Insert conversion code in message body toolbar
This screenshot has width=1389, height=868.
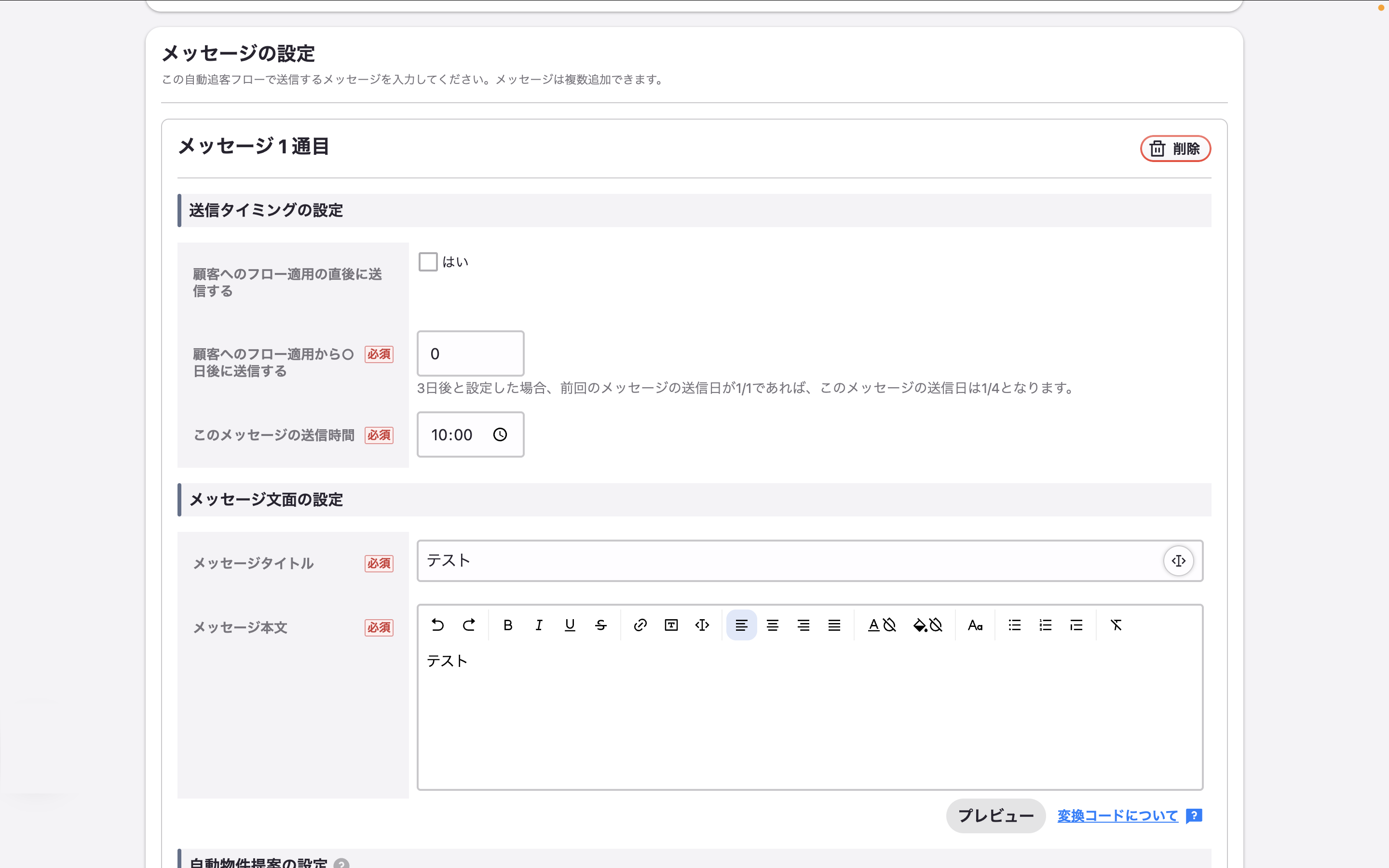tap(702, 625)
